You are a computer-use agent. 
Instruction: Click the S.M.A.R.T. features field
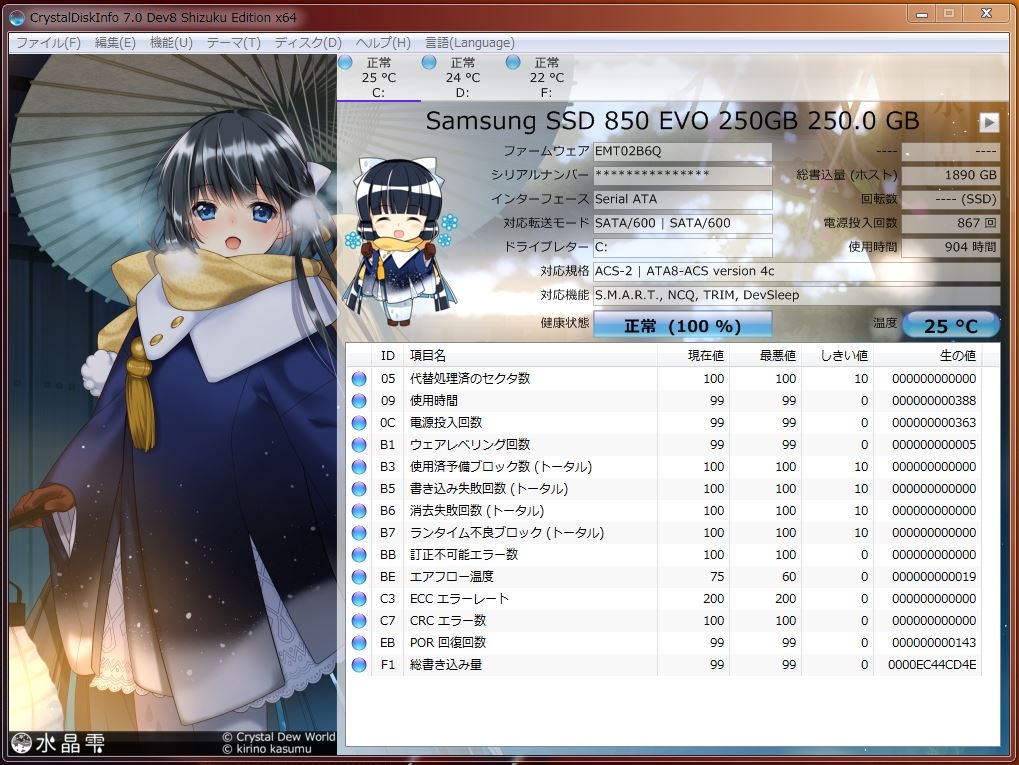pos(796,295)
